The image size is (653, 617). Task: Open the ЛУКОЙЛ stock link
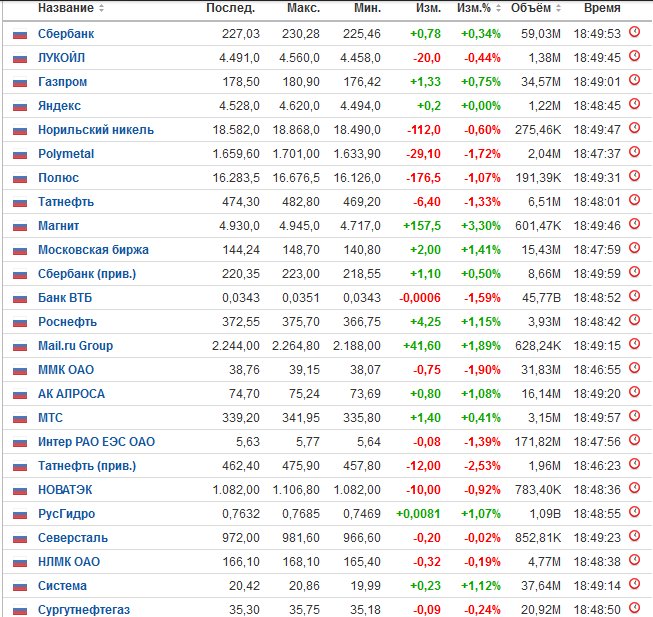coord(61,58)
